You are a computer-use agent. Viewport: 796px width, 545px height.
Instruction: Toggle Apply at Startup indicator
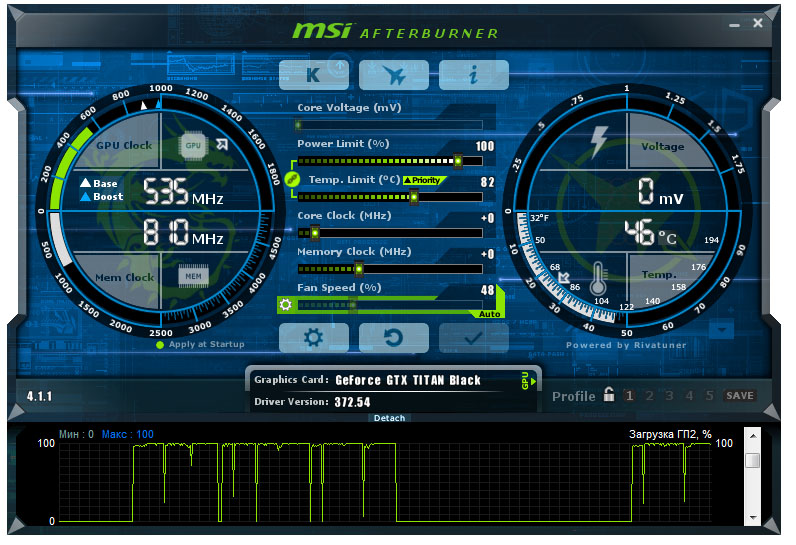(160, 345)
